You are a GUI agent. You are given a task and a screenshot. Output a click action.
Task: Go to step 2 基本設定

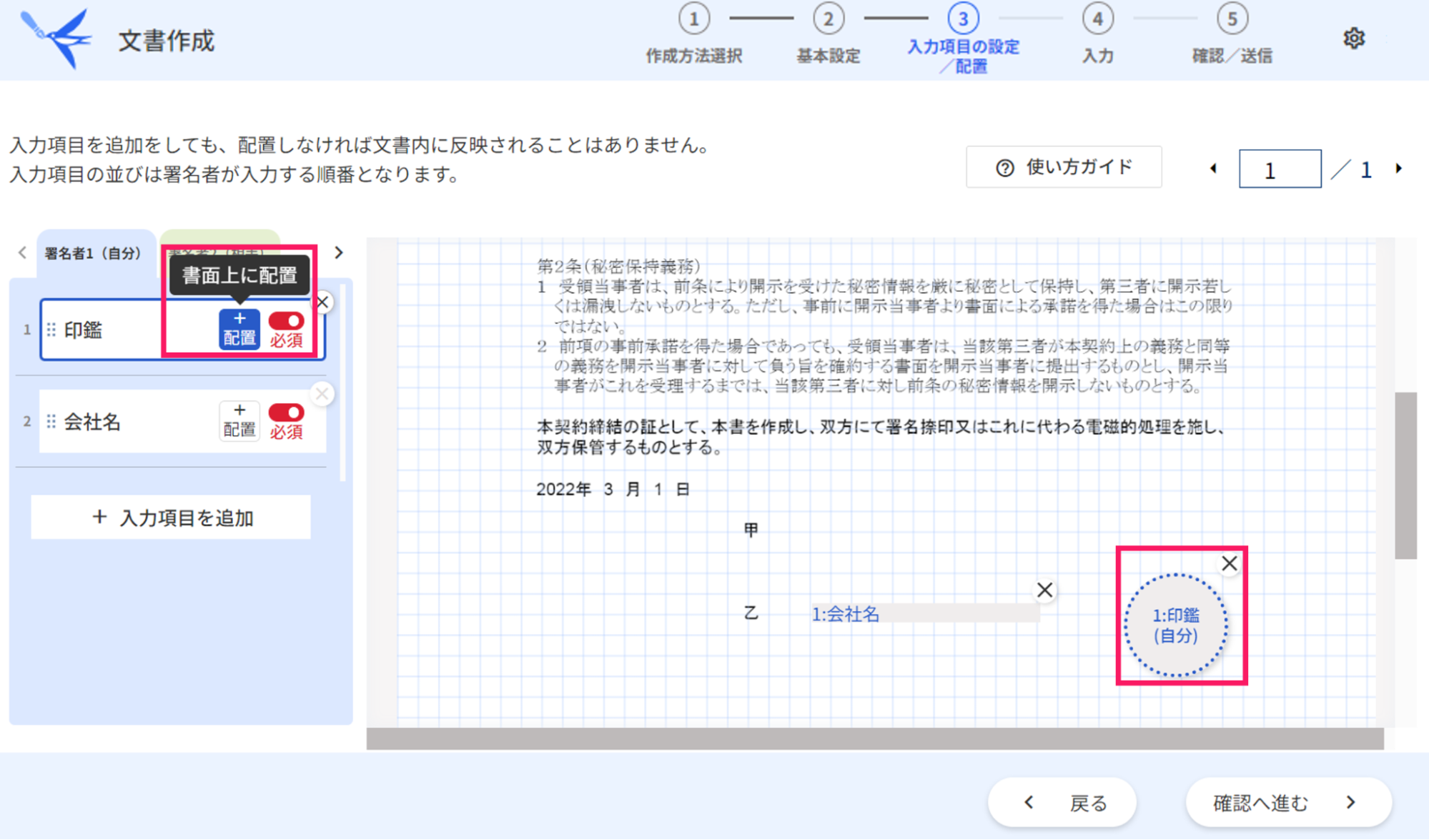[x=829, y=34]
